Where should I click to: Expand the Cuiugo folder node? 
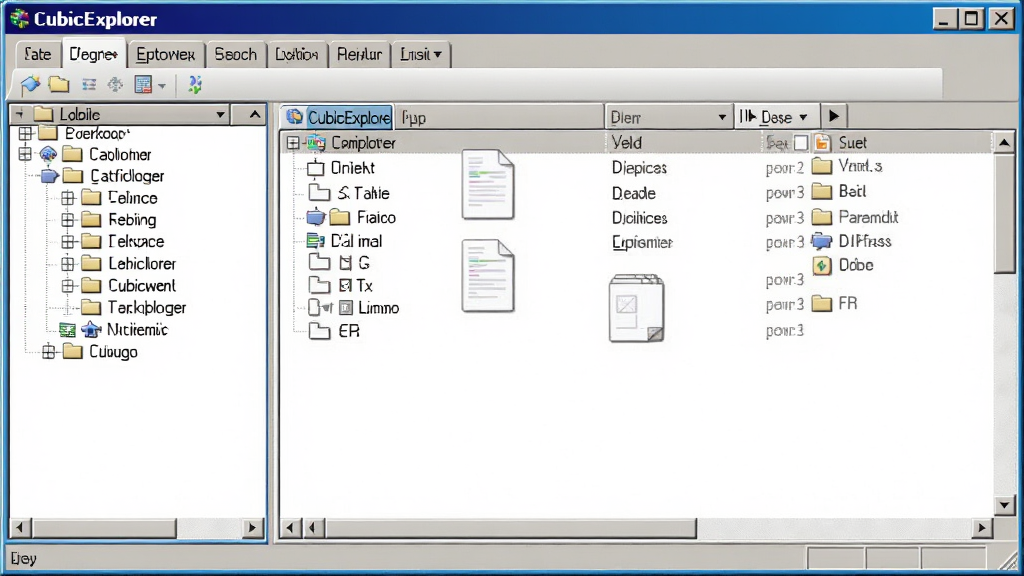48,352
